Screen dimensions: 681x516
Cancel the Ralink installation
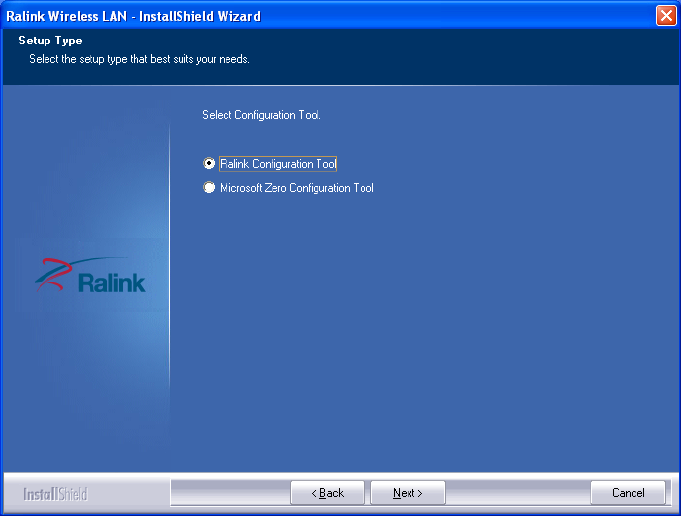[628, 493]
